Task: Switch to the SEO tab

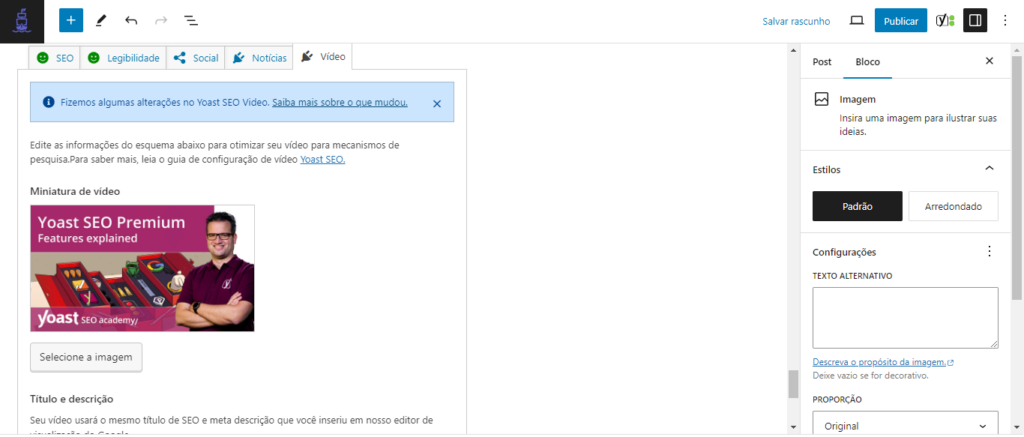Action: pyautogui.click(x=55, y=57)
